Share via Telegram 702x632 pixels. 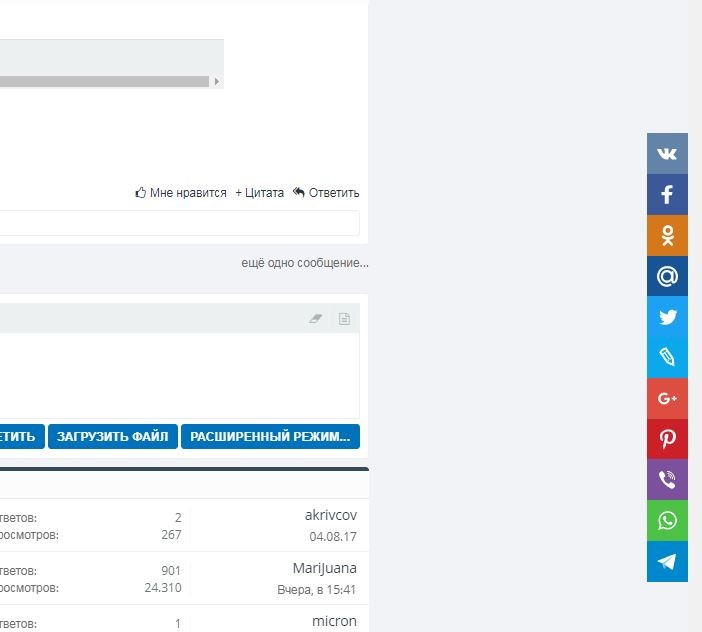667,561
